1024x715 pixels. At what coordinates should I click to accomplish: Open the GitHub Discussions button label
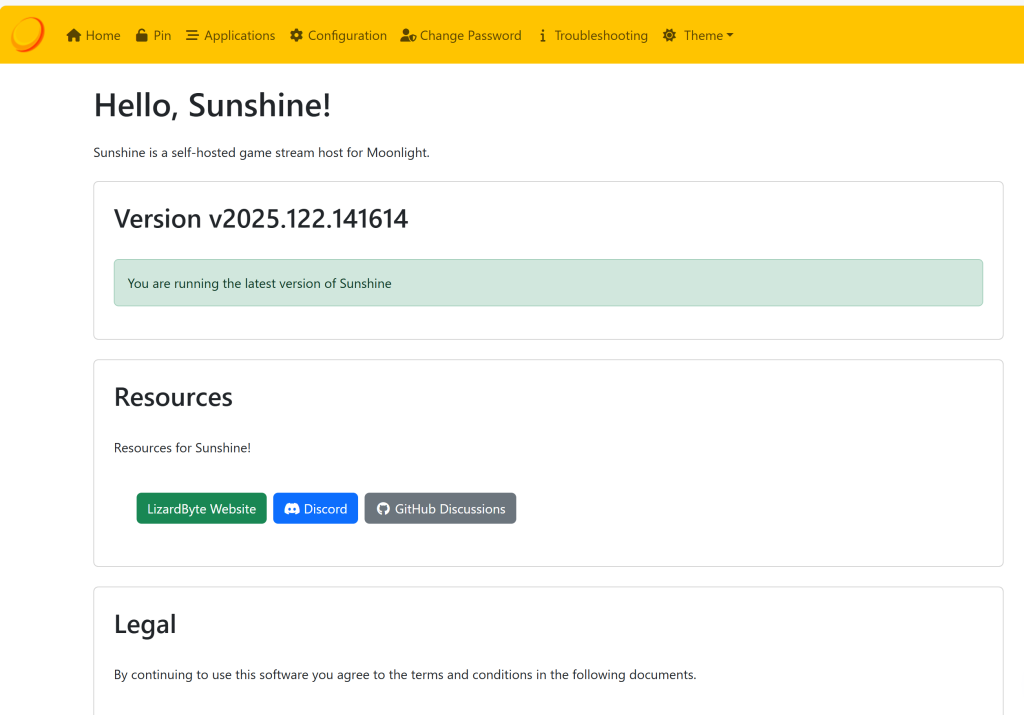click(x=450, y=509)
